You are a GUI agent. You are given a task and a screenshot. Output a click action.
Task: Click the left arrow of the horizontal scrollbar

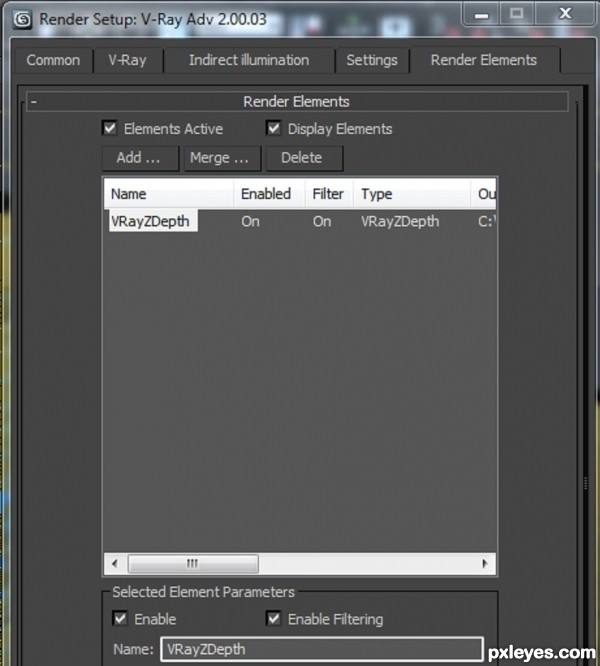[115, 564]
